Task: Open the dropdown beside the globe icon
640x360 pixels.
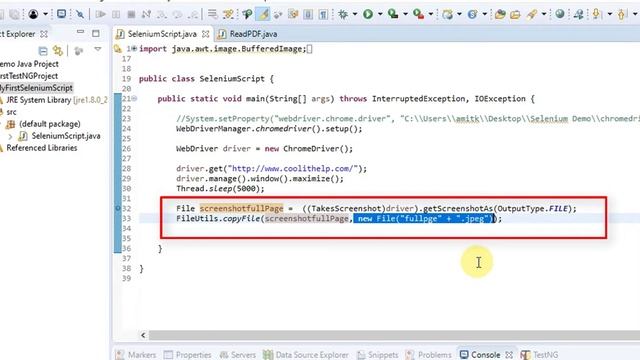Action: 460,15
